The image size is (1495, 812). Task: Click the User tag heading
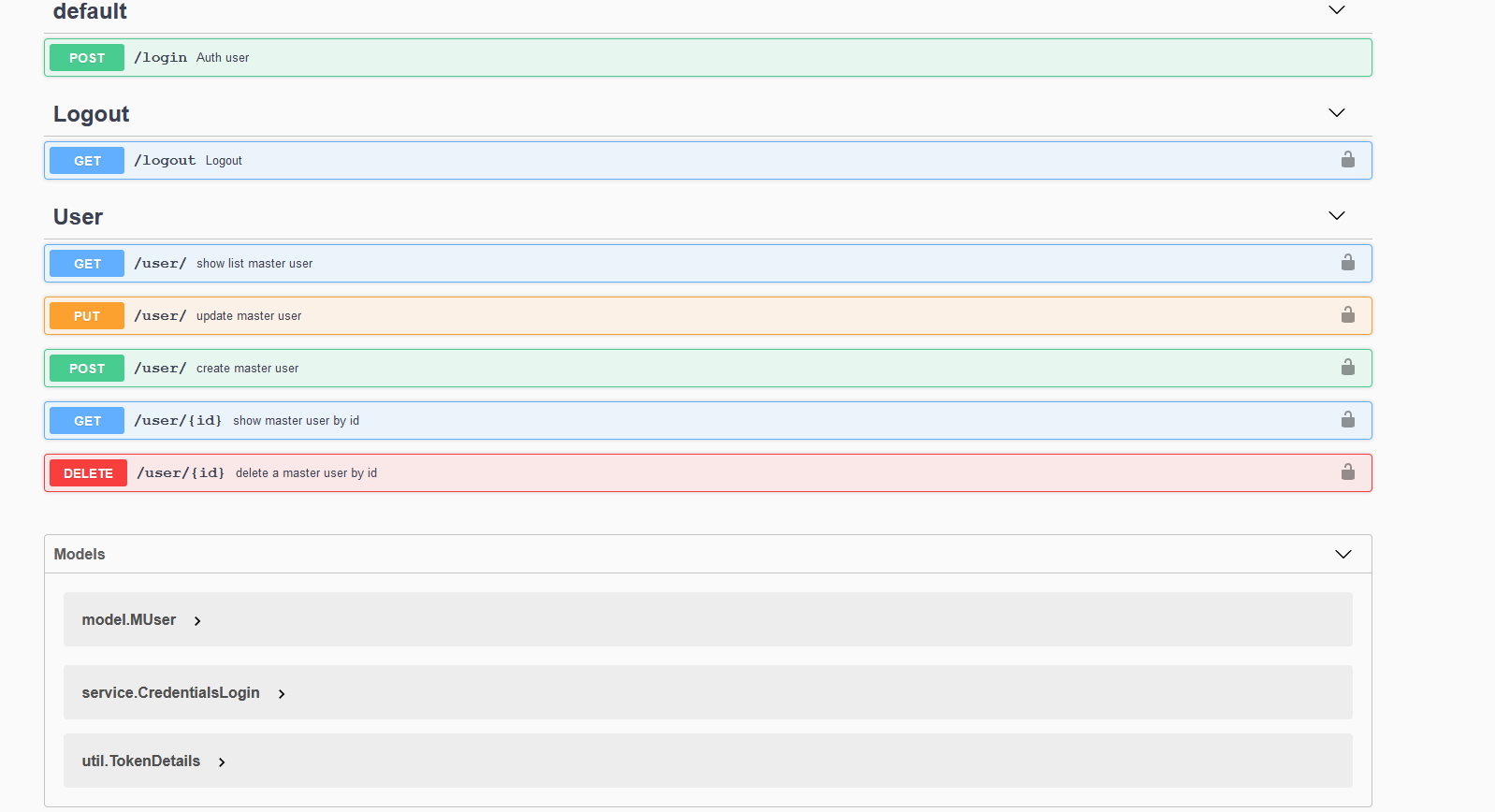(78, 217)
